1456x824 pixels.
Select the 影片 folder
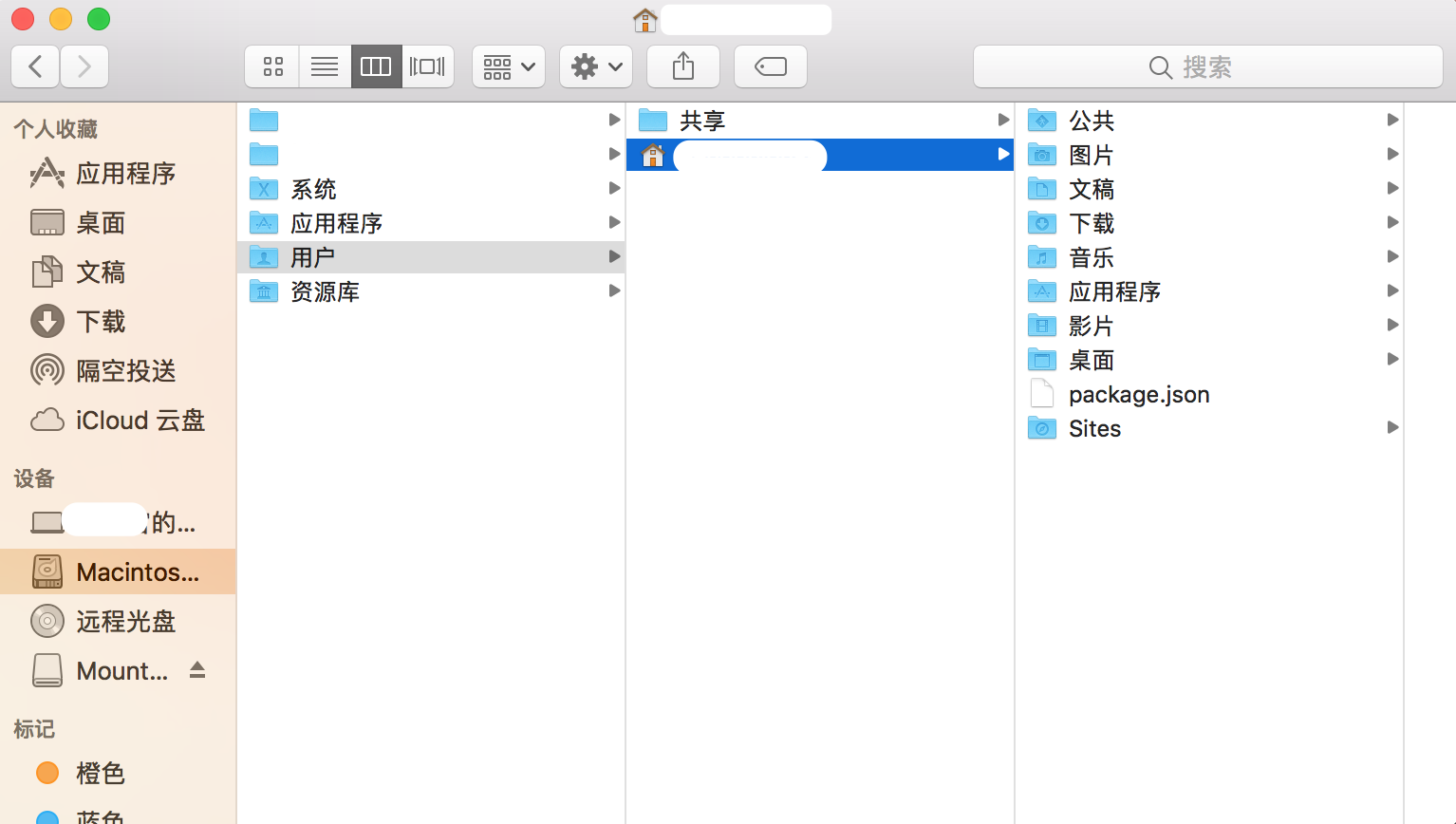(x=1209, y=326)
